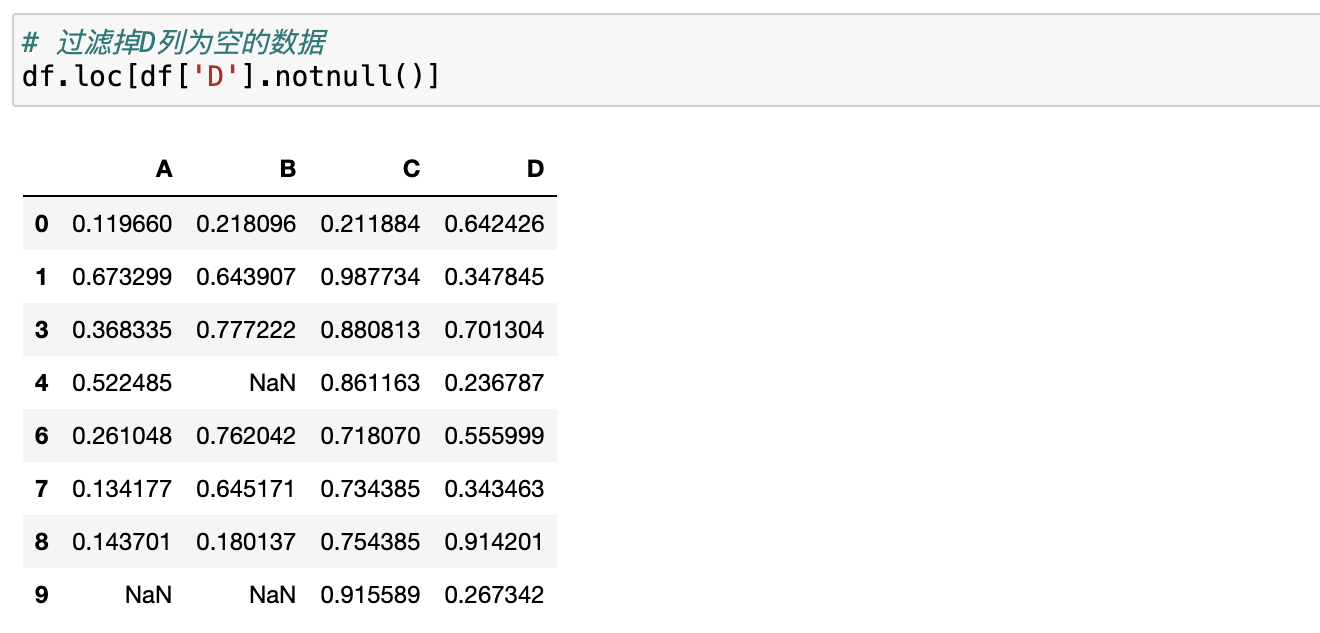Select column header A

164,169
